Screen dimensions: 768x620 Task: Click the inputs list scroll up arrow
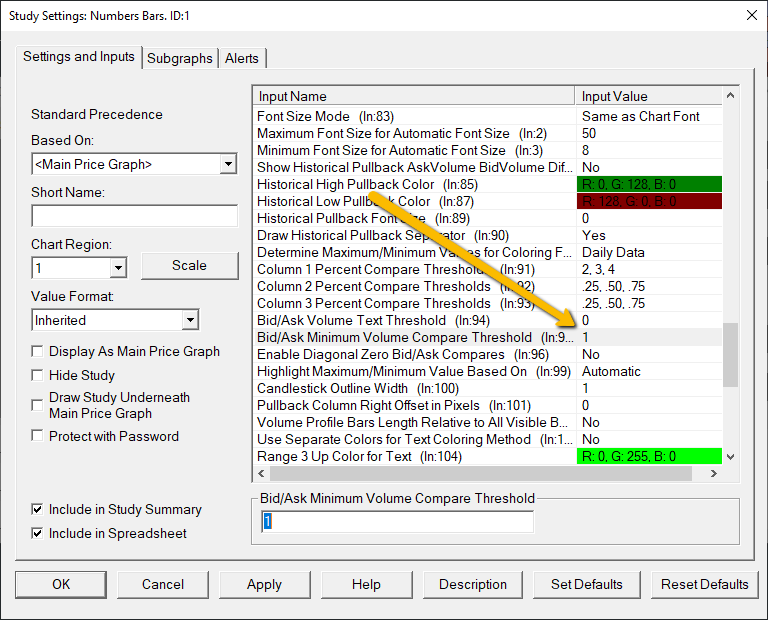[x=730, y=95]
